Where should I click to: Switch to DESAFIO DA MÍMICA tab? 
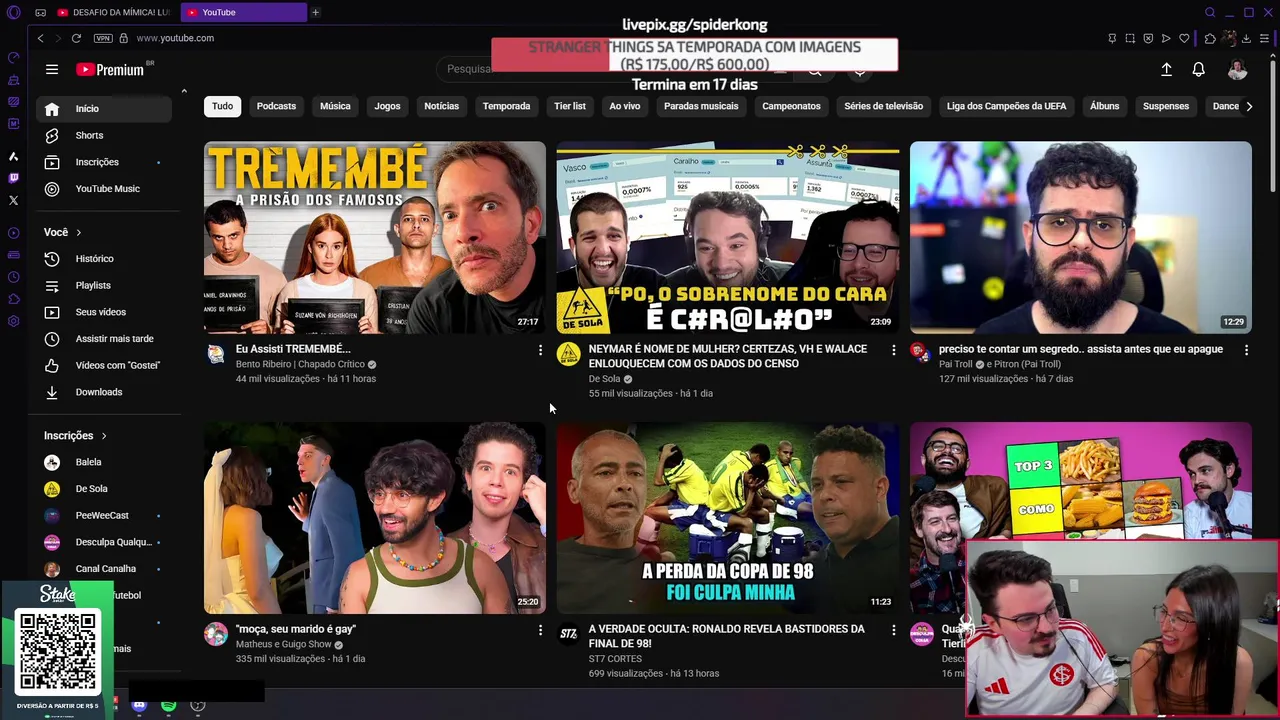[x=114, y=12]
